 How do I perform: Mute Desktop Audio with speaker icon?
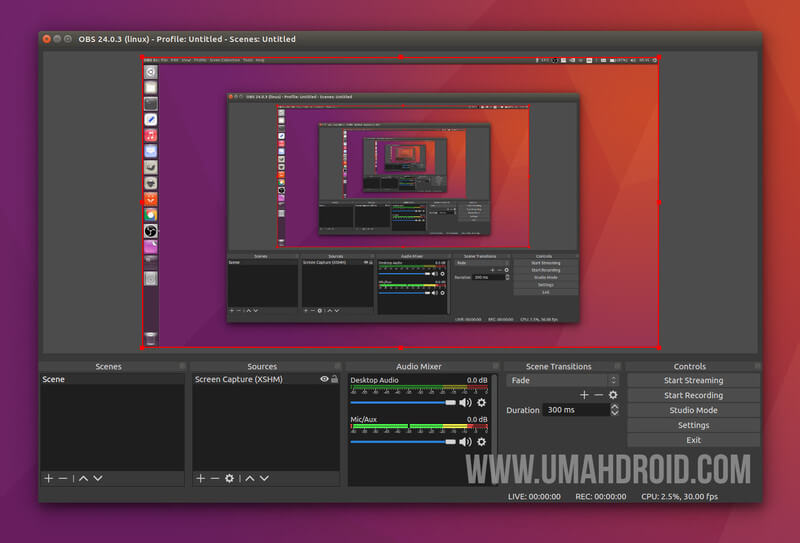tap(465, 403)
